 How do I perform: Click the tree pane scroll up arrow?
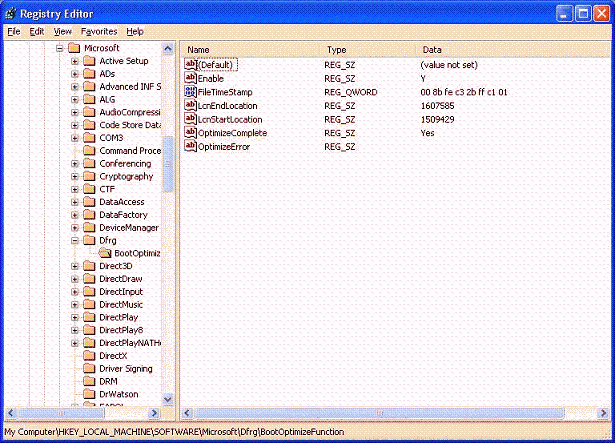(x=168, y=49)
